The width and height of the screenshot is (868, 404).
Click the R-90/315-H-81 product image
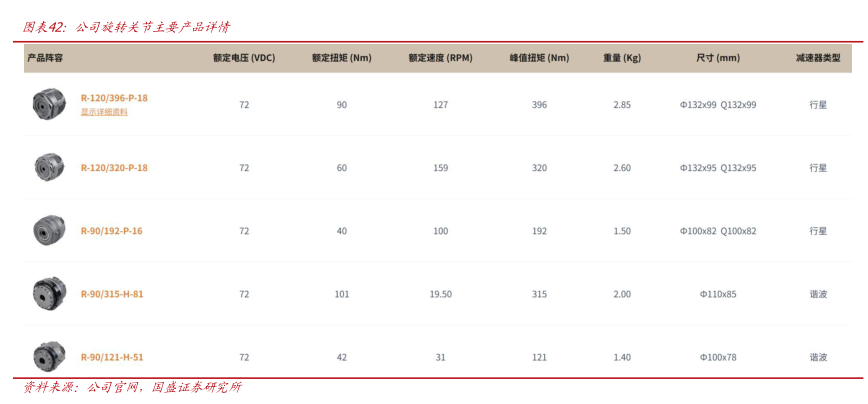pos(47,293)
